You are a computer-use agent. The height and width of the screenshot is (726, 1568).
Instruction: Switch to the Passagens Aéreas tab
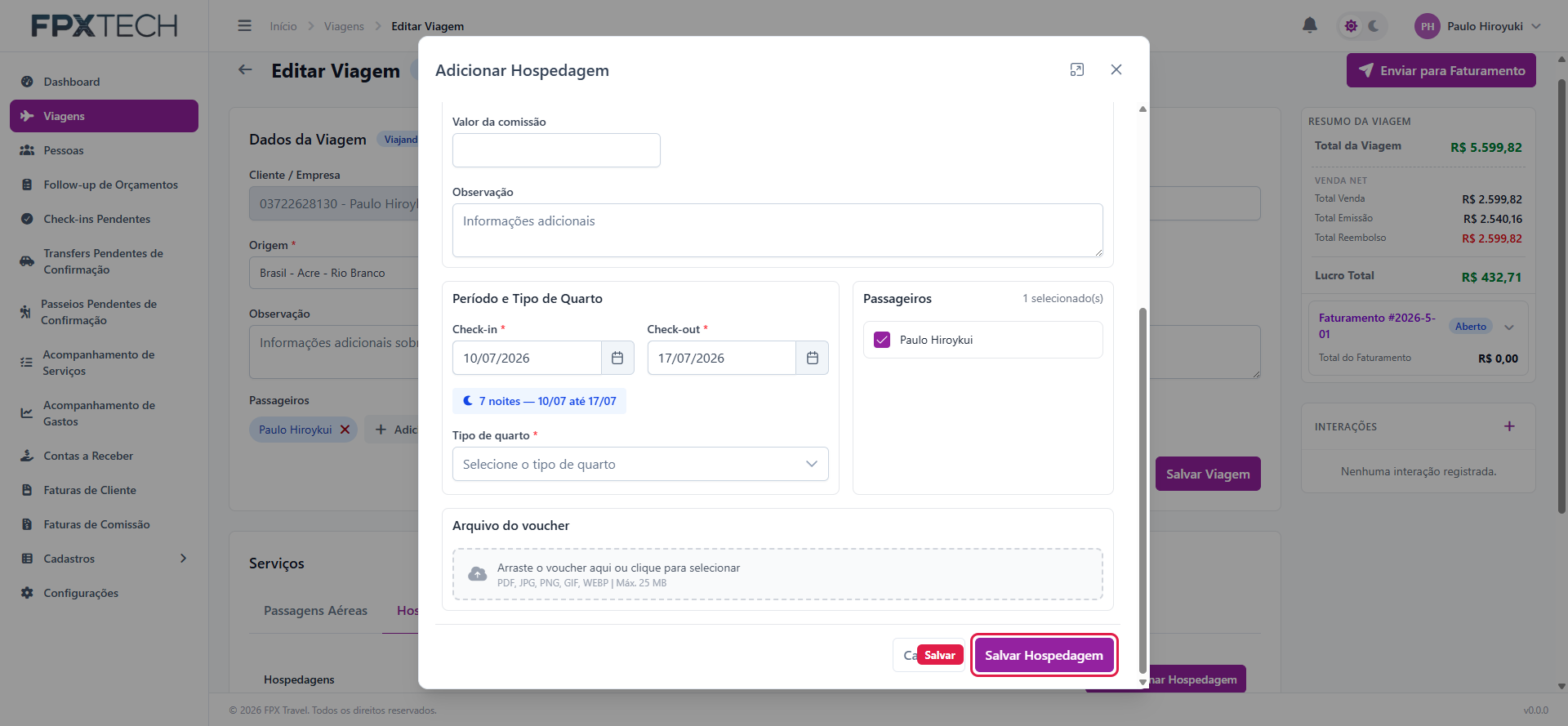tap(315, 611)
